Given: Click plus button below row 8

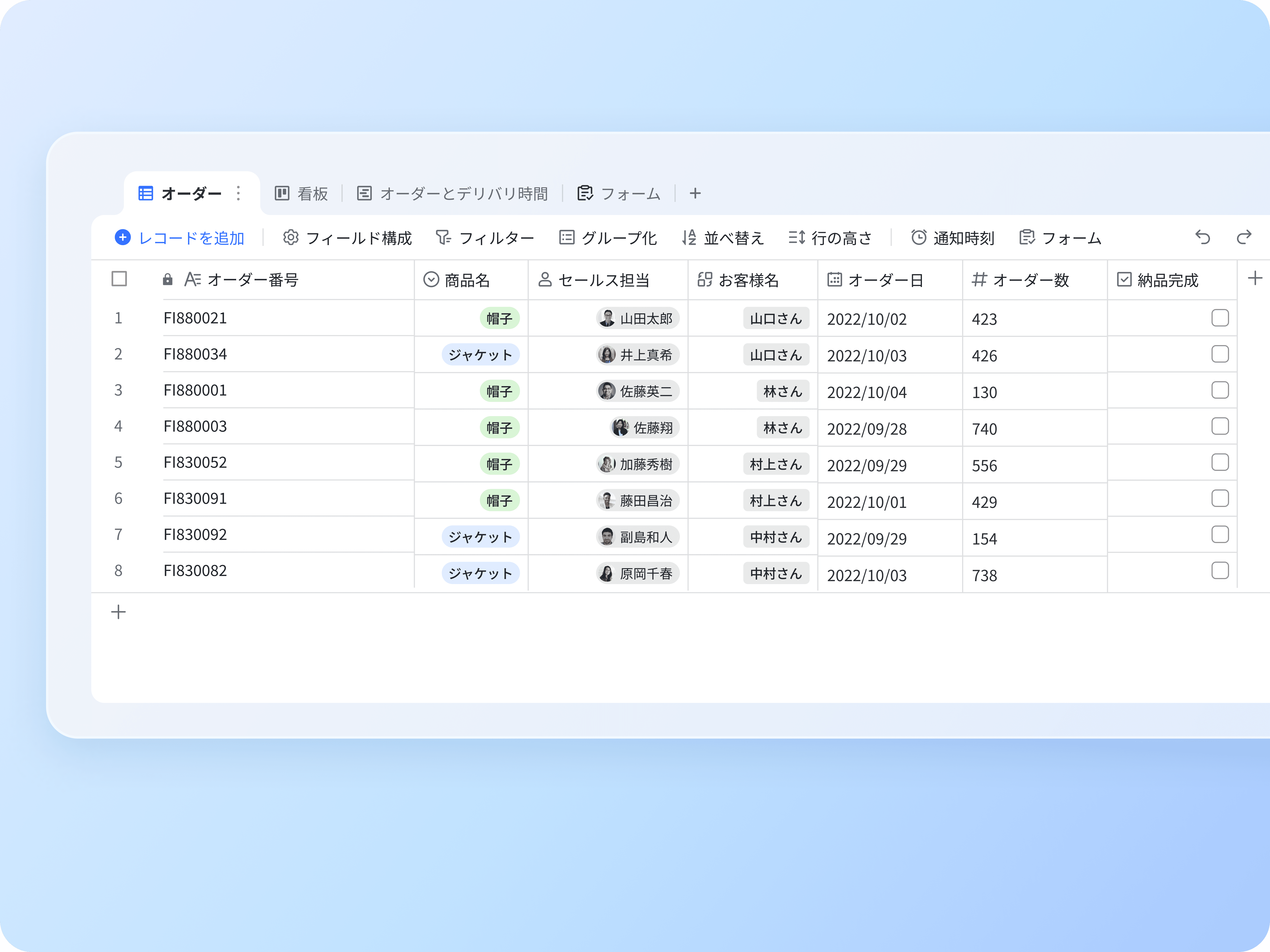Looking at the screenshot, I should pyautogui.click(x=118, y=612).
